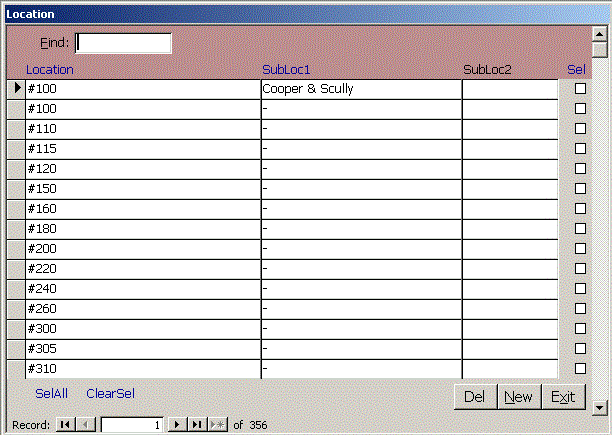
Task: Sort by Location column header
Action: pyautogui.click(x=50, y=70)
